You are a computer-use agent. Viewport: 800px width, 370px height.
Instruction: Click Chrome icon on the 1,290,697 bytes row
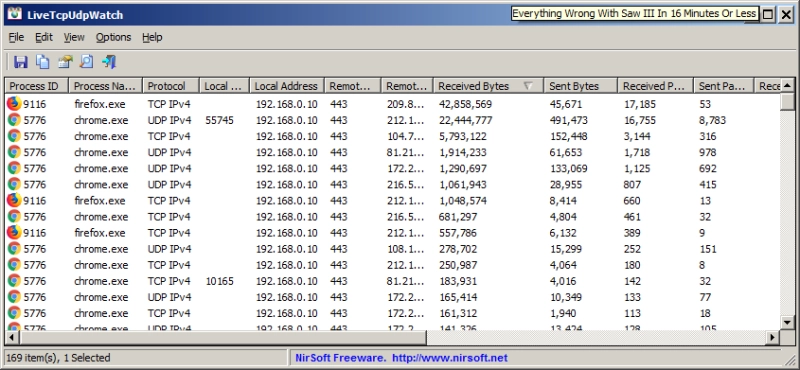(x=14, y=168)
